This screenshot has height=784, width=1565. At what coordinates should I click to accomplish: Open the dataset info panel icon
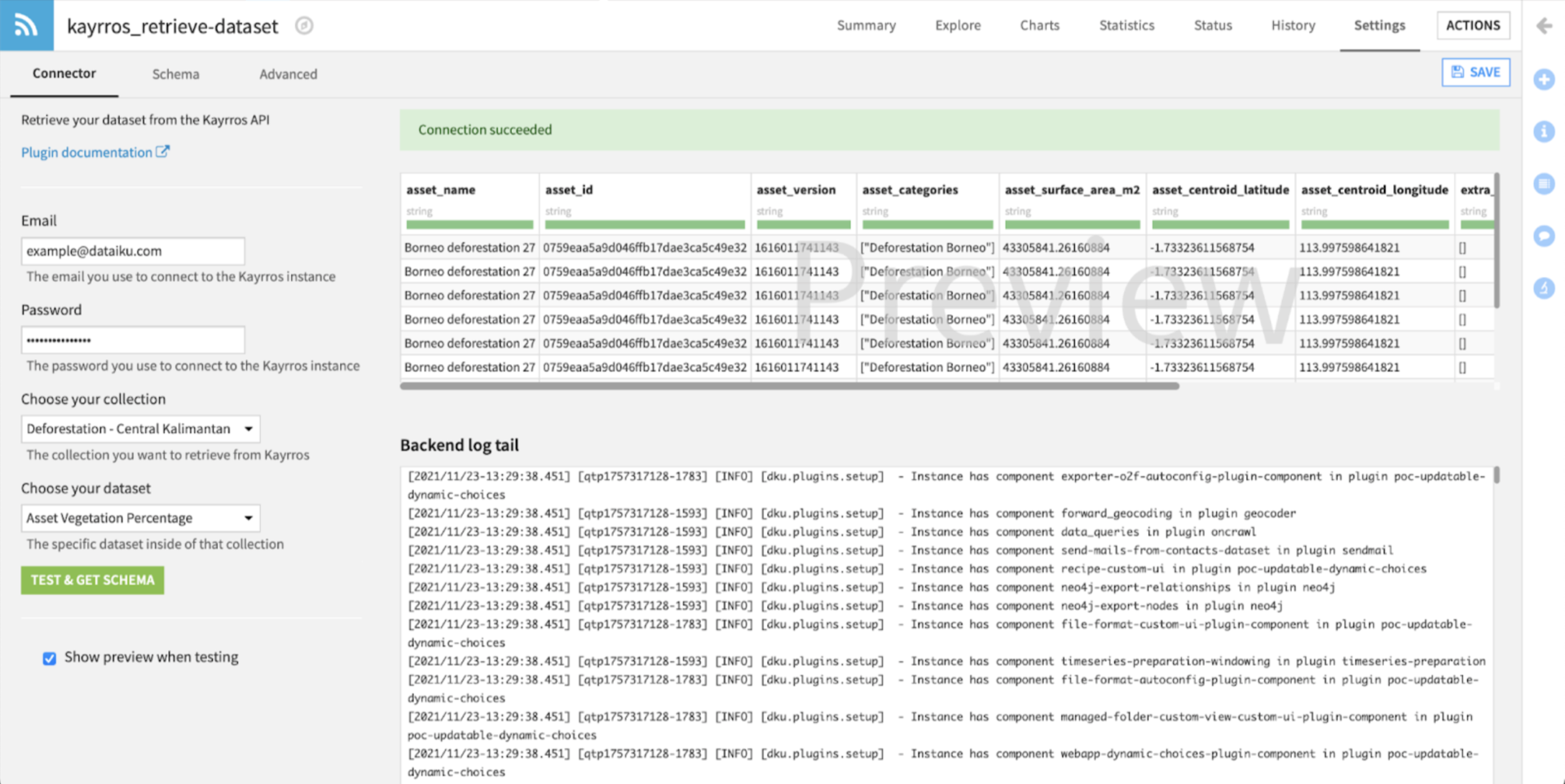point(1544,131)
